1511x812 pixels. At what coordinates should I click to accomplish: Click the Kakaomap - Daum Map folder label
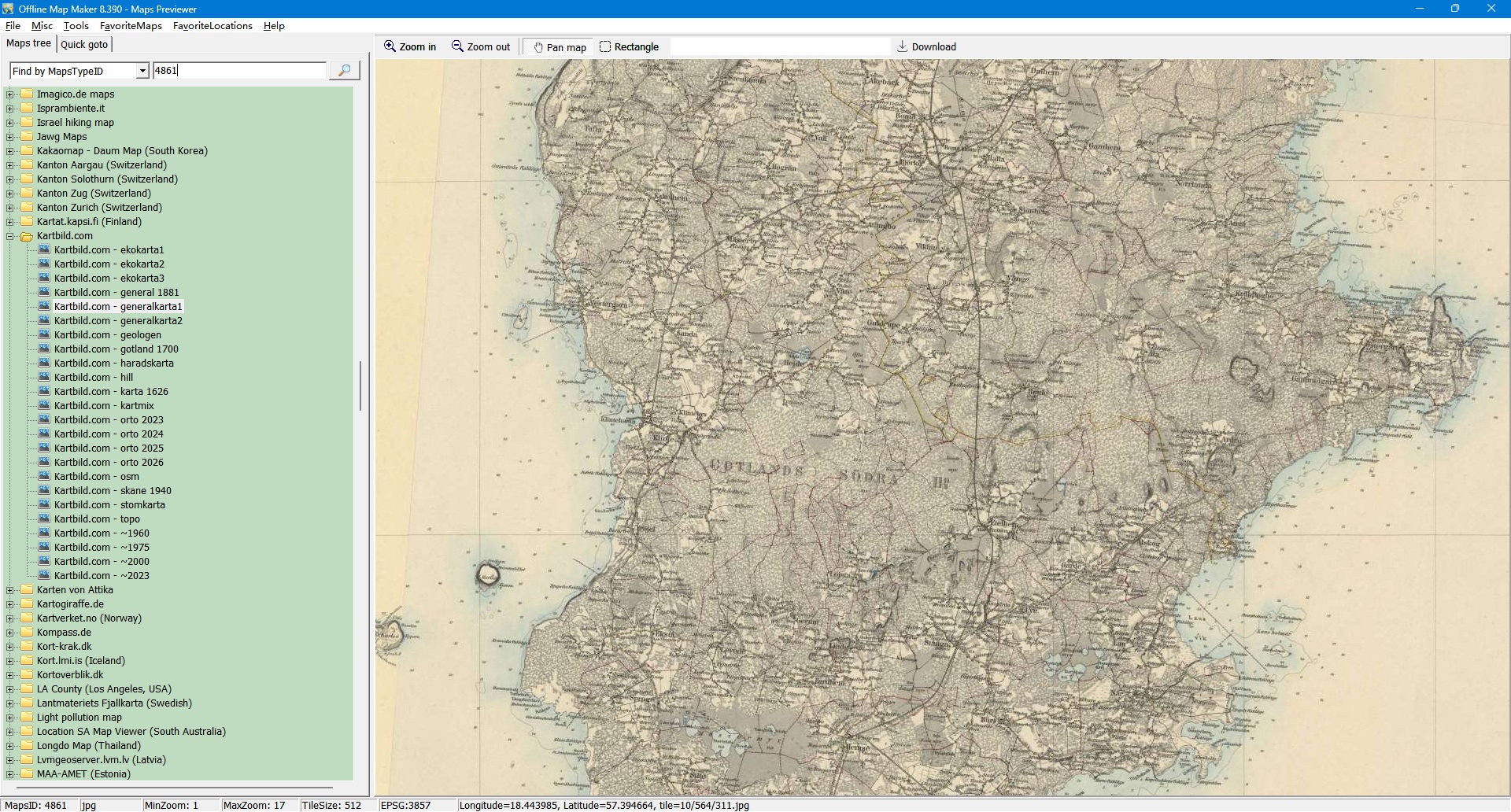click(x=122, y=151)
